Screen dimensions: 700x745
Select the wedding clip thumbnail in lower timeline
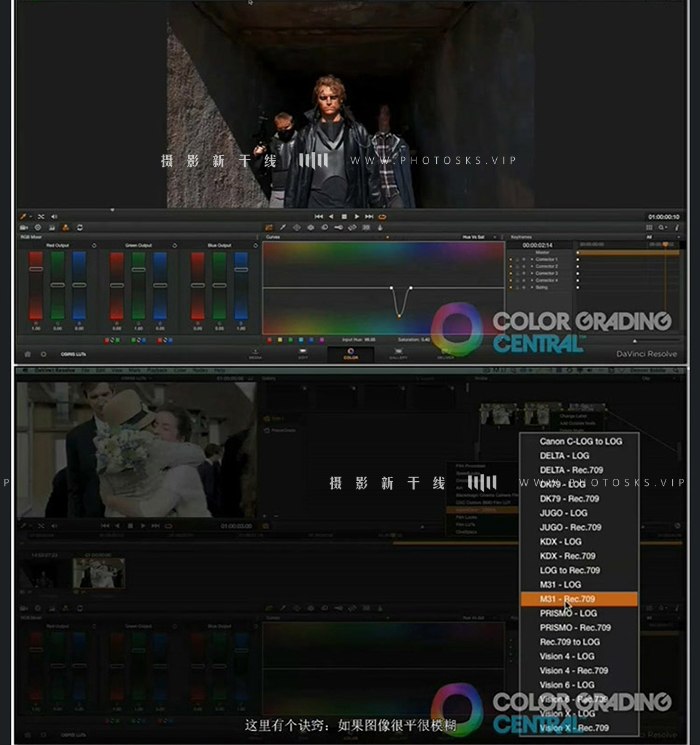click(x=98, y=573)
